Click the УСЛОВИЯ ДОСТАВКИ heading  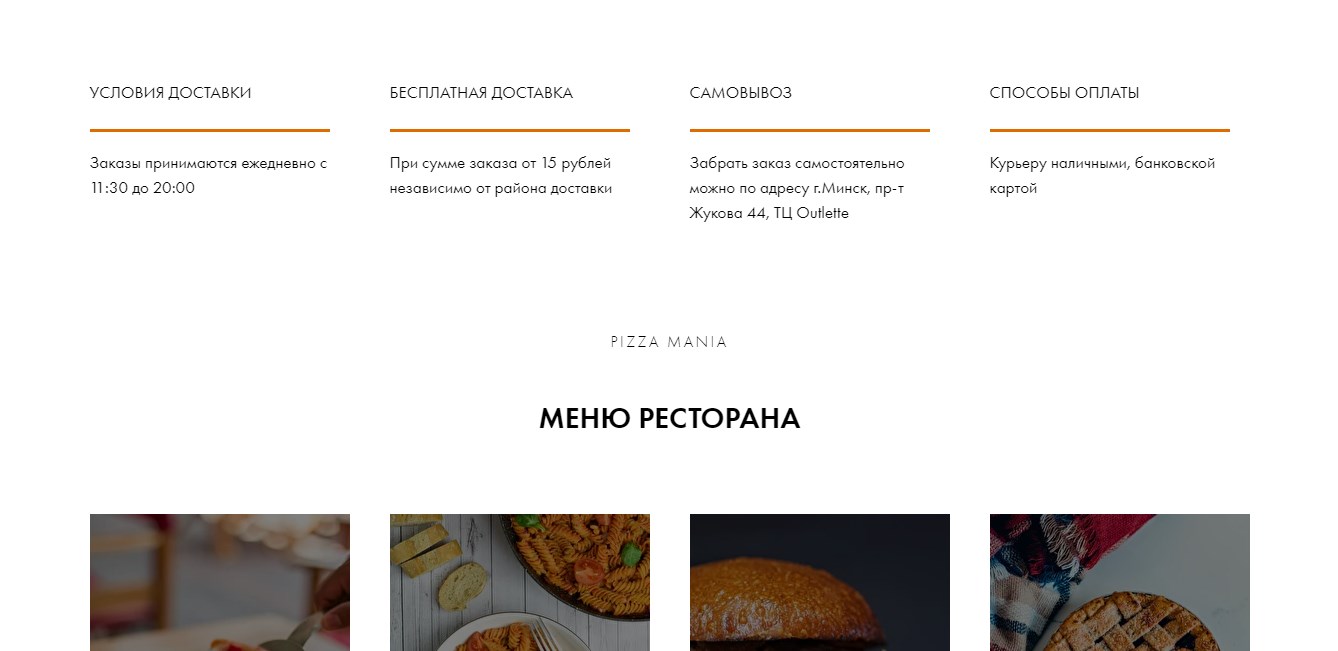[171, 93]
